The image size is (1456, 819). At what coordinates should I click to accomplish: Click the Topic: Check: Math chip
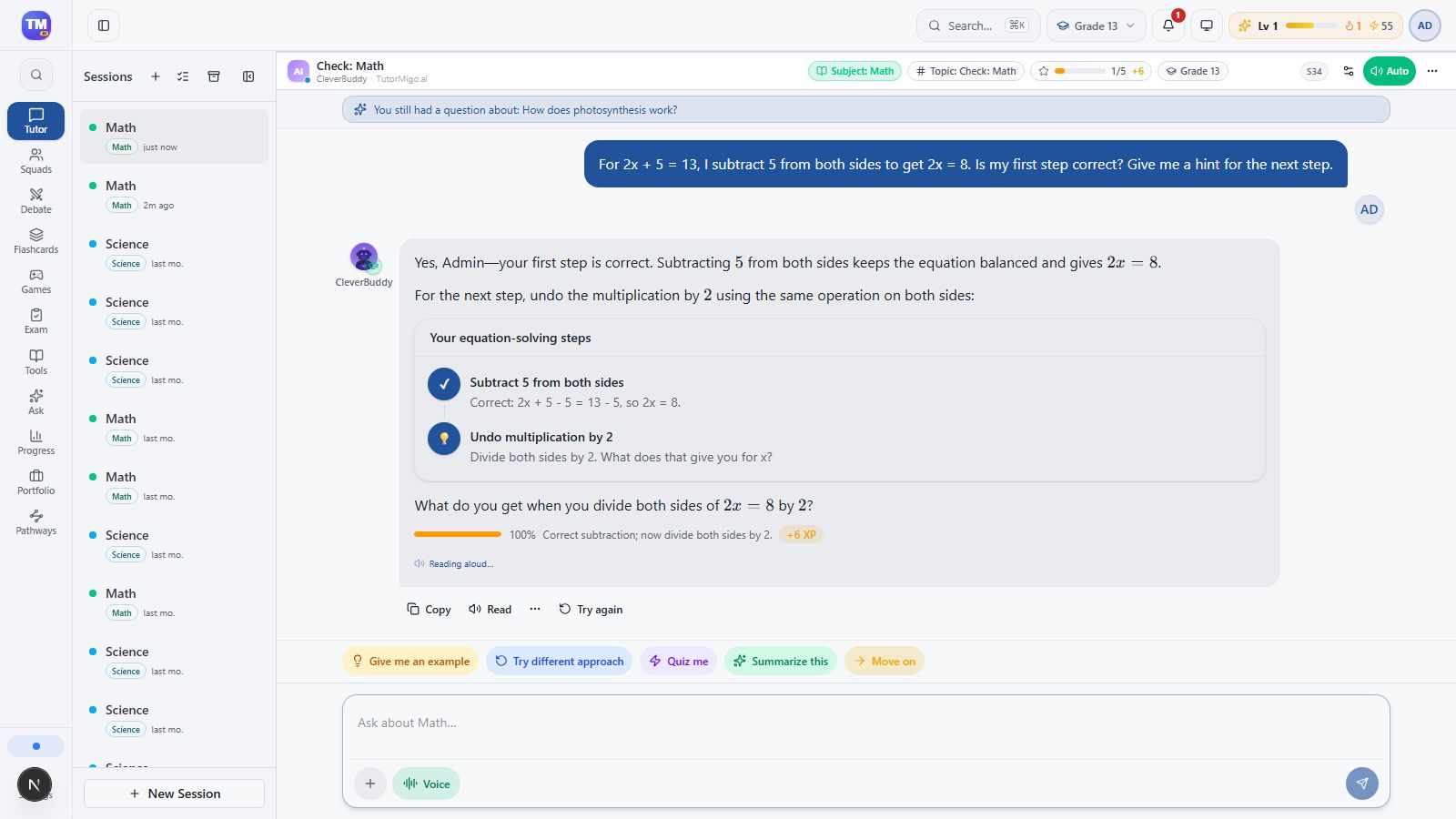click(x=966, y=71)
